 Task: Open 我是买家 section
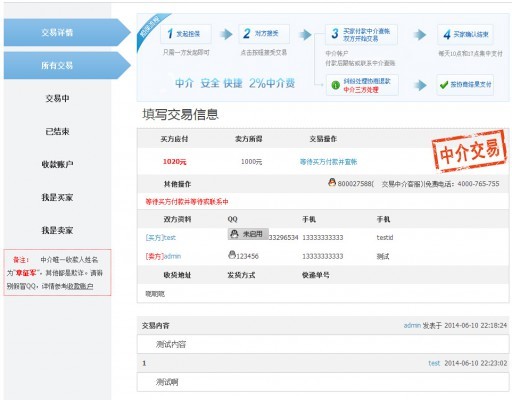tap(57, 197)
